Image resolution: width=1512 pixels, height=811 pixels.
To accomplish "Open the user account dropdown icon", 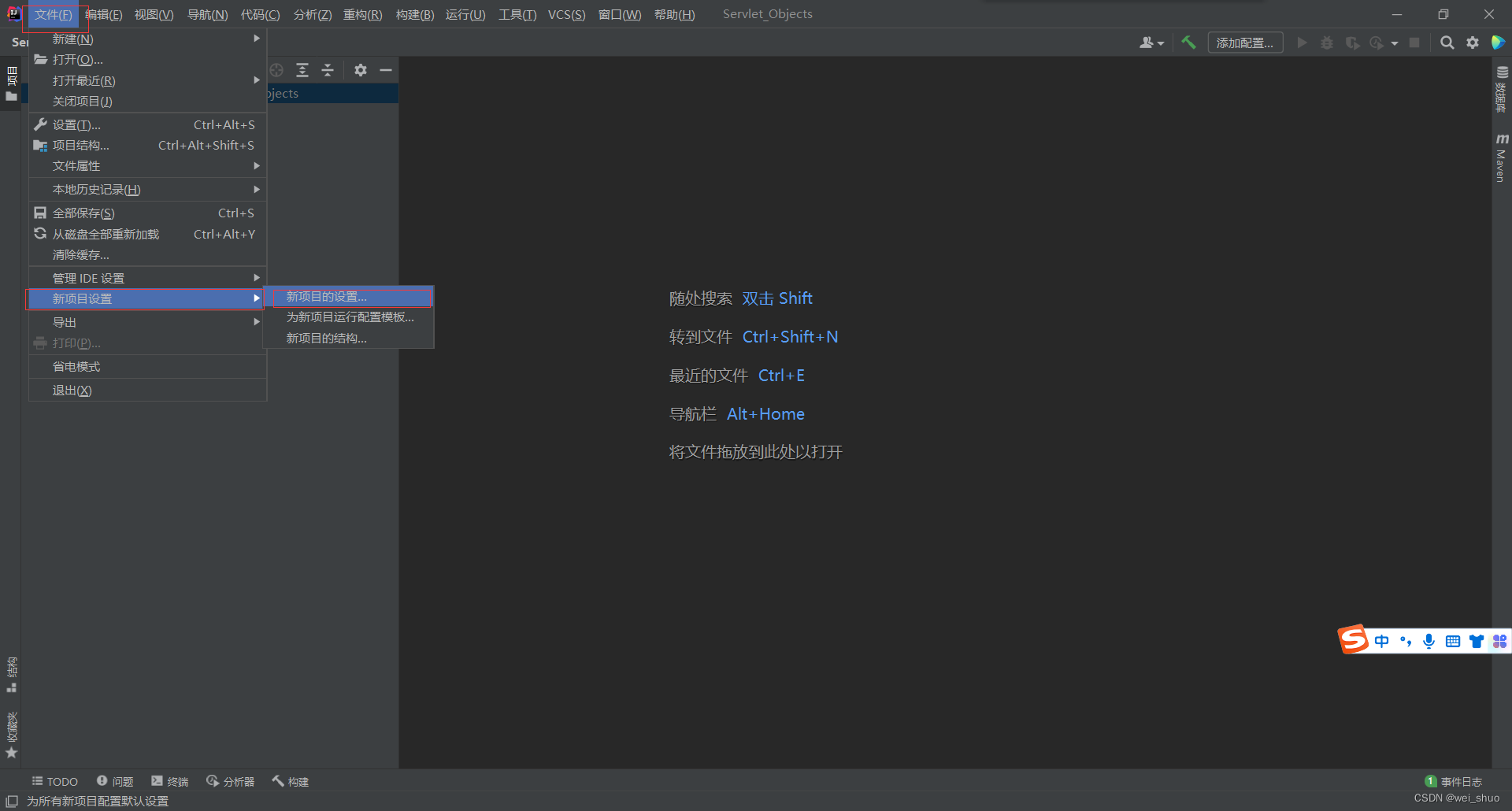I will pyautogui.click(x=1151, y=43).
